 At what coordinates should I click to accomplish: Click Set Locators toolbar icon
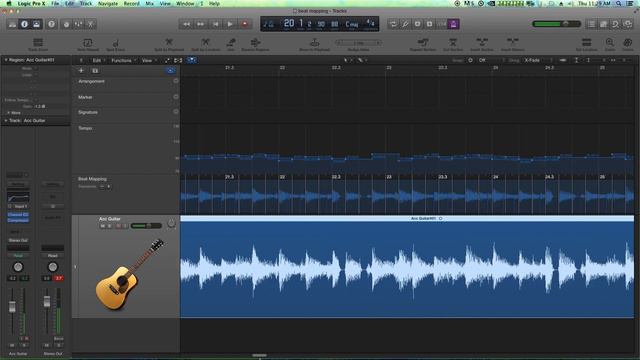587,44
